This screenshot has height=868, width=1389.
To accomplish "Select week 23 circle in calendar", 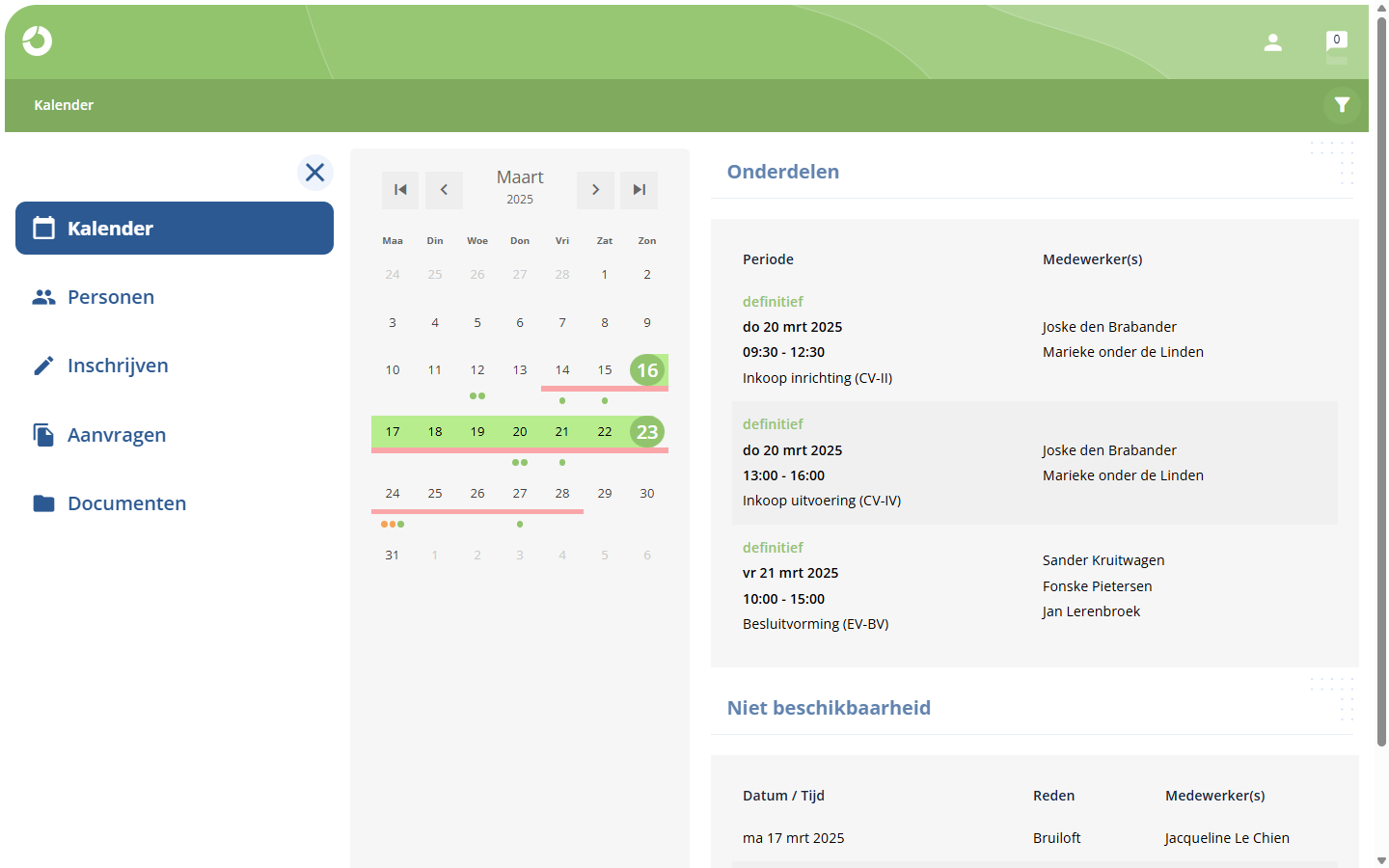I will click(x=647, y=432).
